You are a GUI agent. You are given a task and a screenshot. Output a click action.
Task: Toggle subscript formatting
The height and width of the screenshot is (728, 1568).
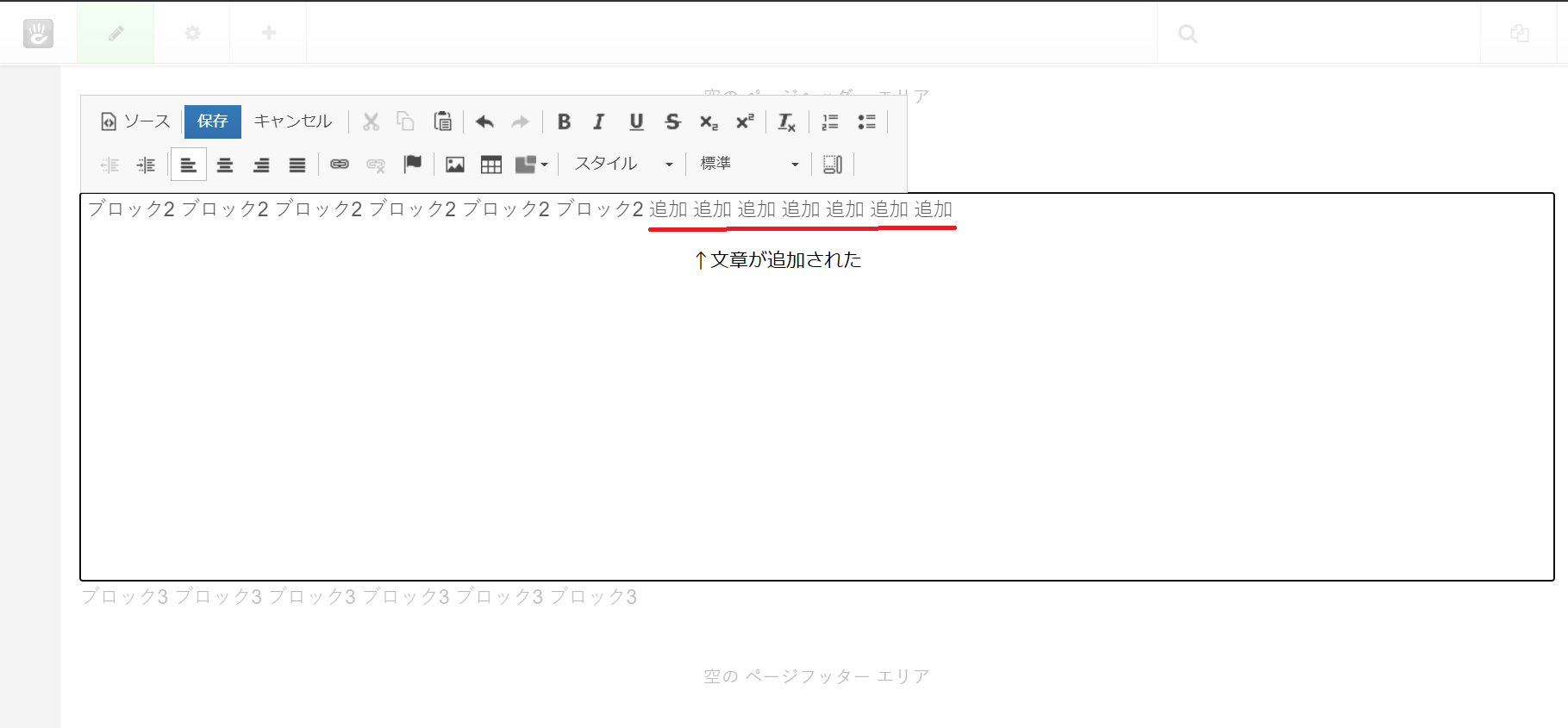point(709,121)
